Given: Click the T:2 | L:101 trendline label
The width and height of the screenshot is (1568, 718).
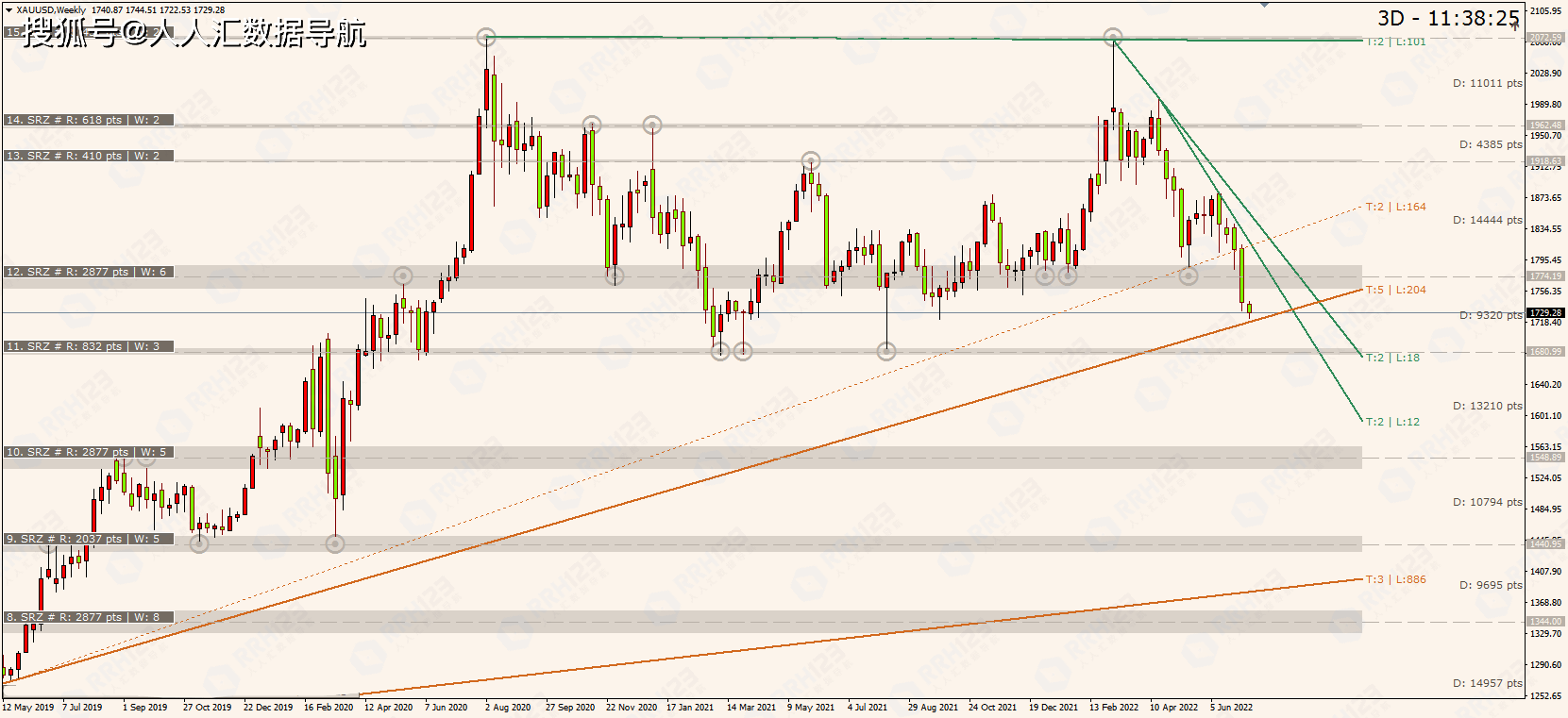Looking at the screenshot, I should pyautogui.click(x=1396, y=42).
